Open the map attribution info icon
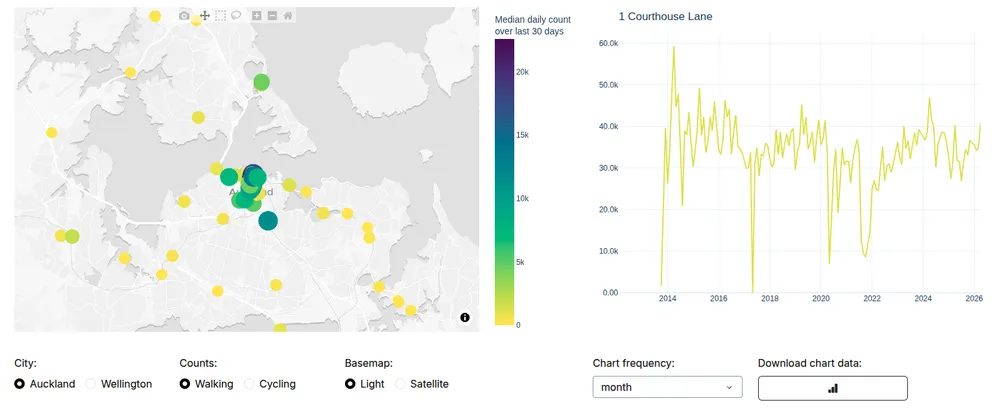Image resolution: width=1000 pixels, height=409 pixels. [465, 317]
